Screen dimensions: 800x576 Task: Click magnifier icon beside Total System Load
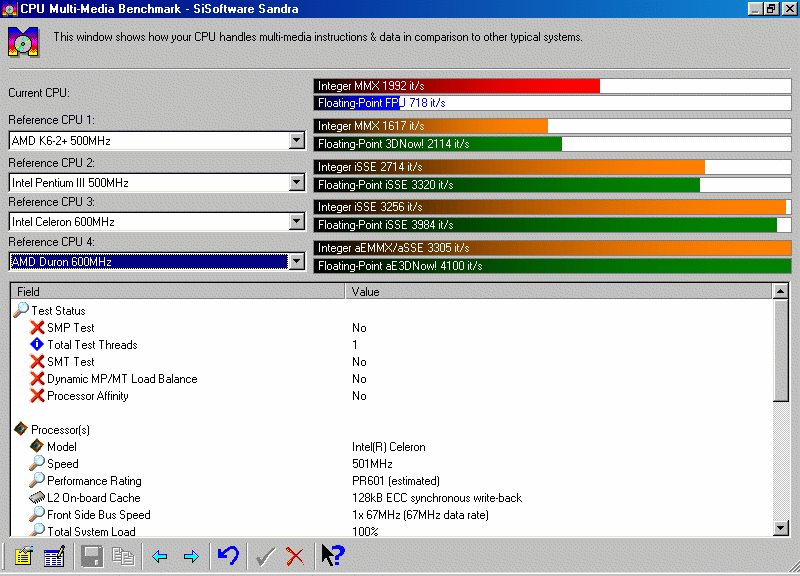(x=37, y=530)
